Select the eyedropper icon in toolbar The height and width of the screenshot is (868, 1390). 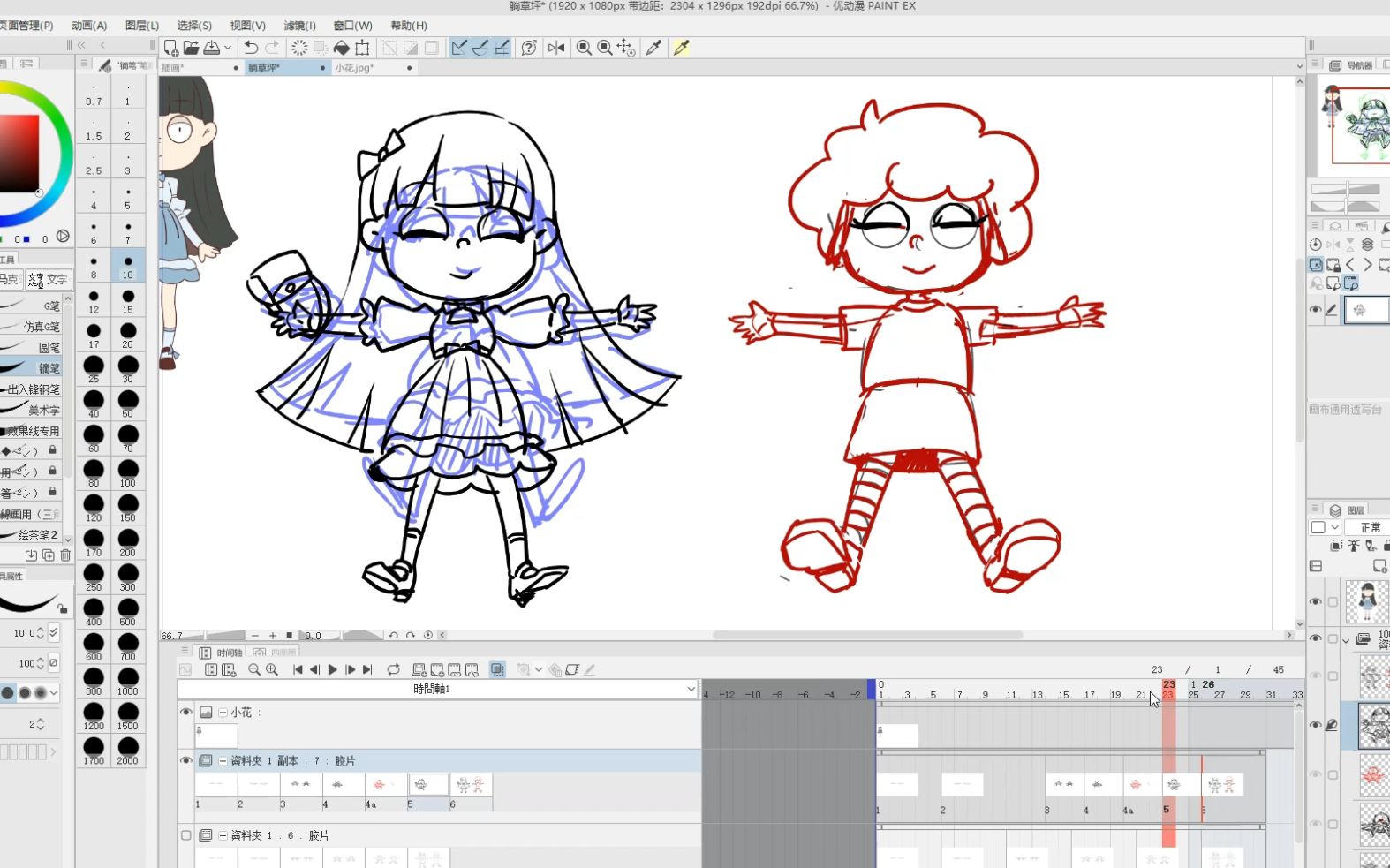[653, 48]
